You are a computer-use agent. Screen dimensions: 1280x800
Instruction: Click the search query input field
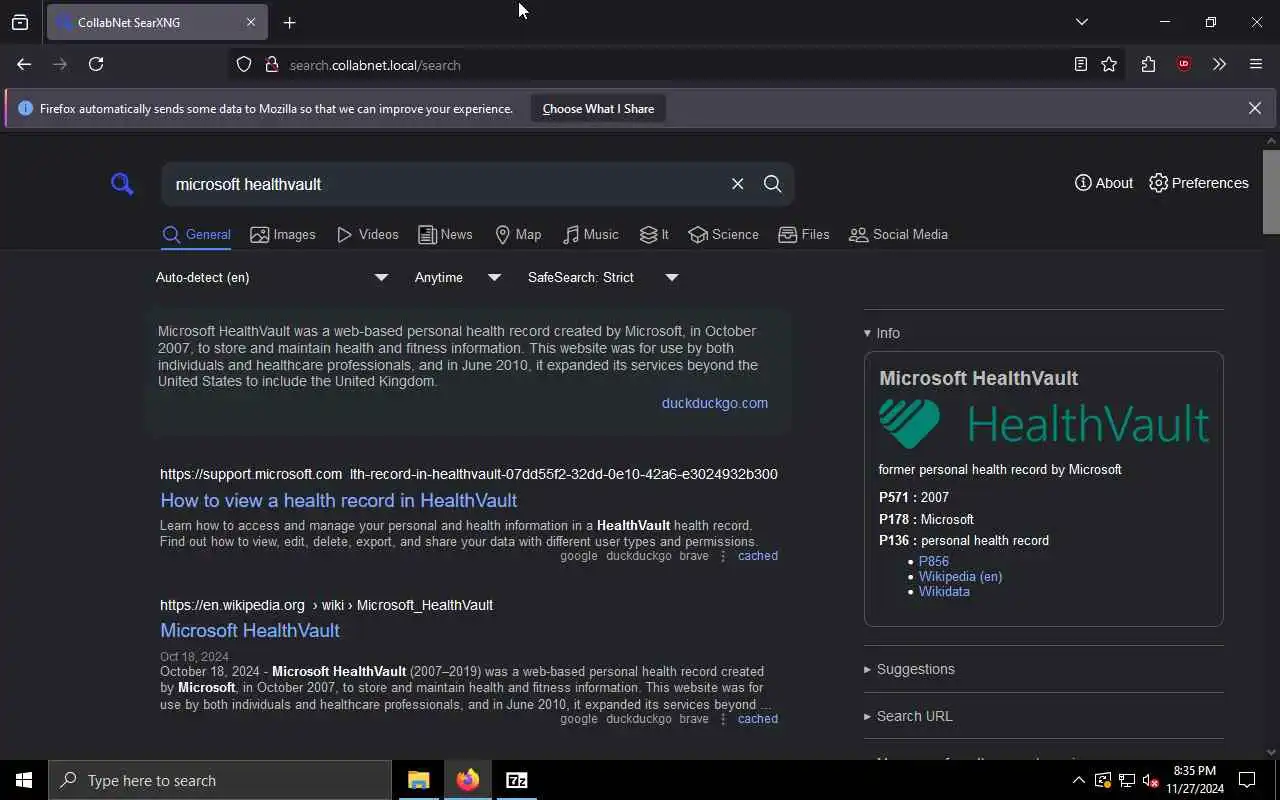pos(445,184)
